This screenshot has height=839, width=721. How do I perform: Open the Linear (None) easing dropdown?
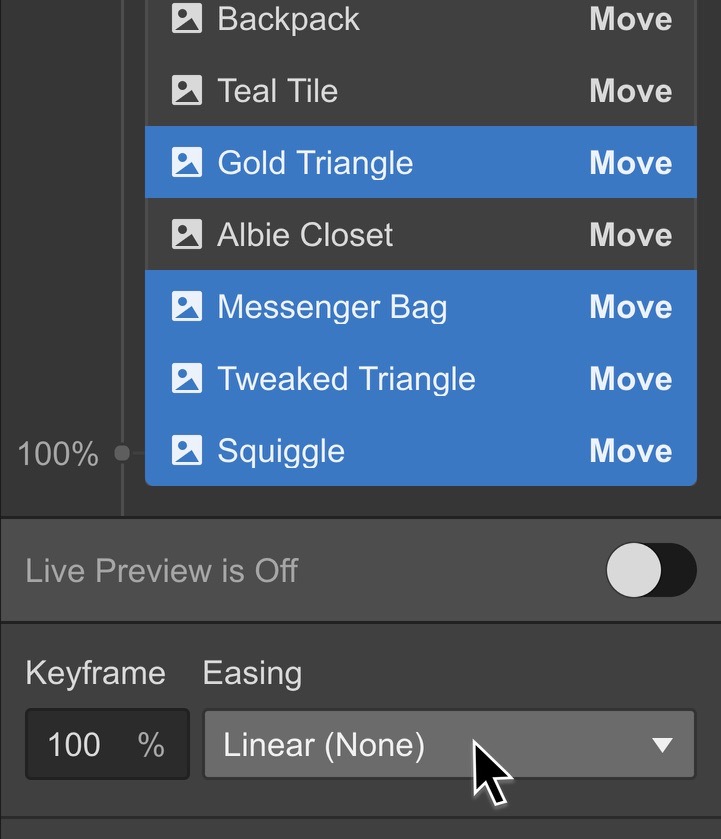[x=449, y=744]
